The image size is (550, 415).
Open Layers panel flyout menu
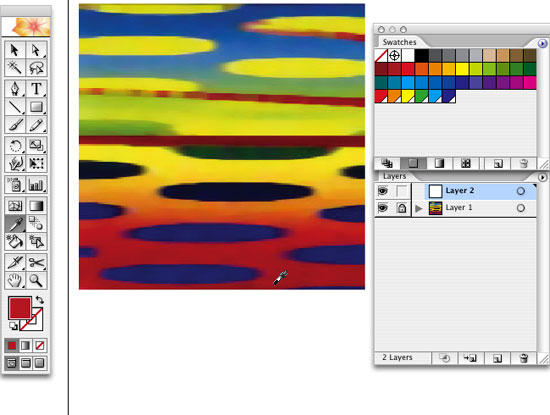(x=542, y=178)
